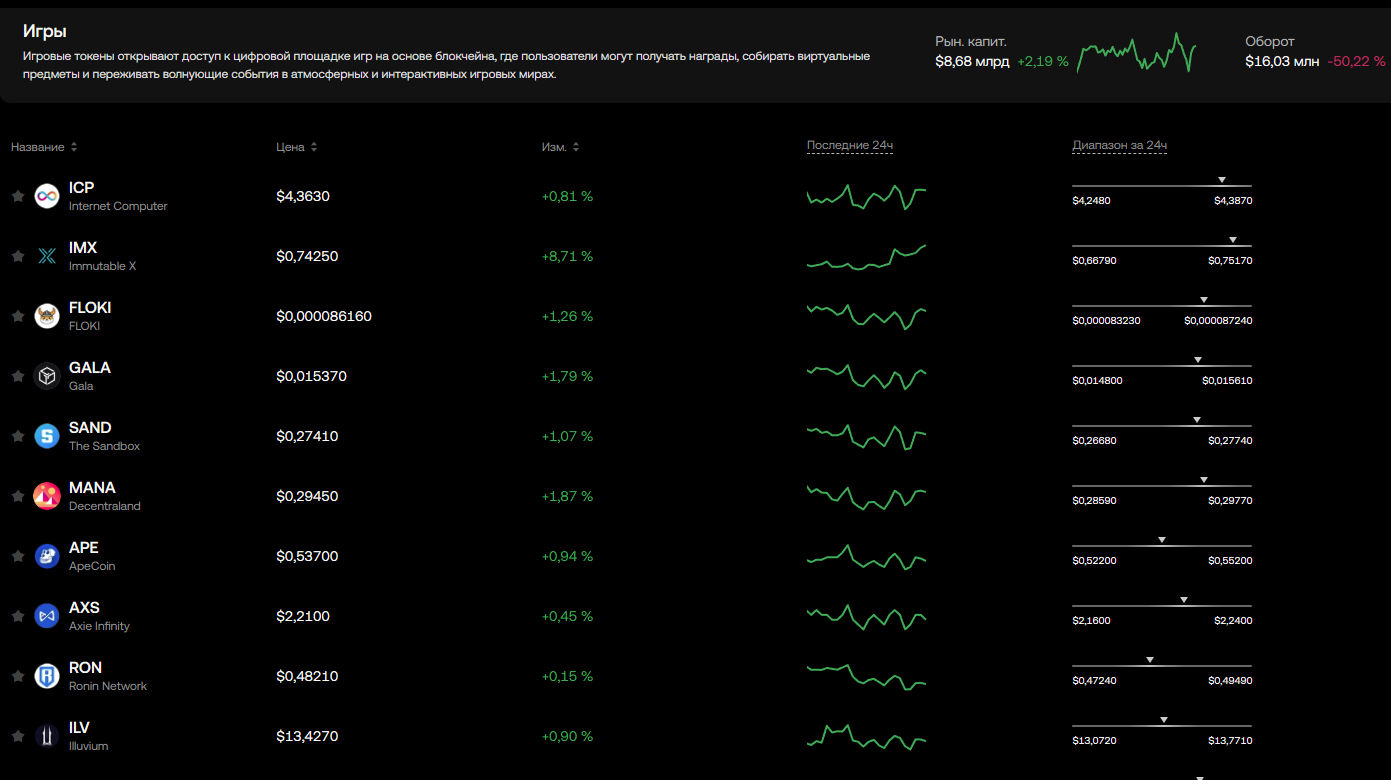Viewport: 1391px width, 780px height.
Task: Click the Последние 24ч column header
Action: tap(850, 146)
